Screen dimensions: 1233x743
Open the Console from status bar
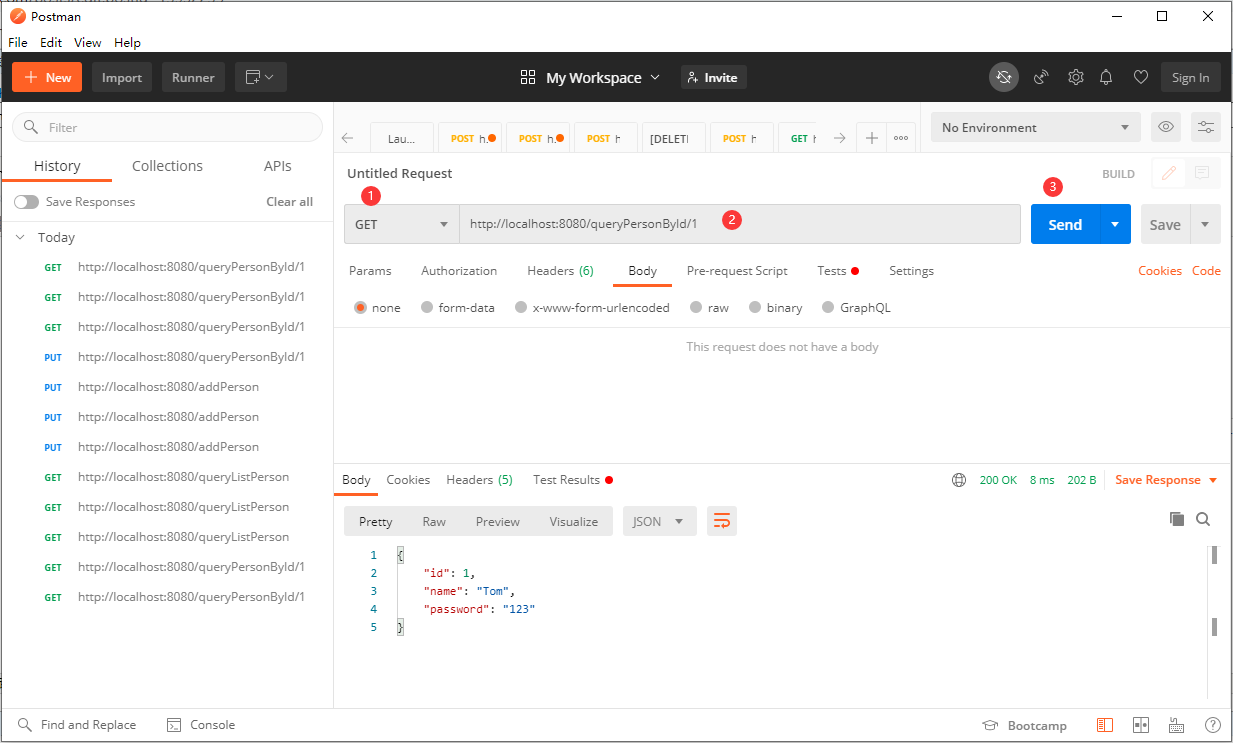pos(201,725)
